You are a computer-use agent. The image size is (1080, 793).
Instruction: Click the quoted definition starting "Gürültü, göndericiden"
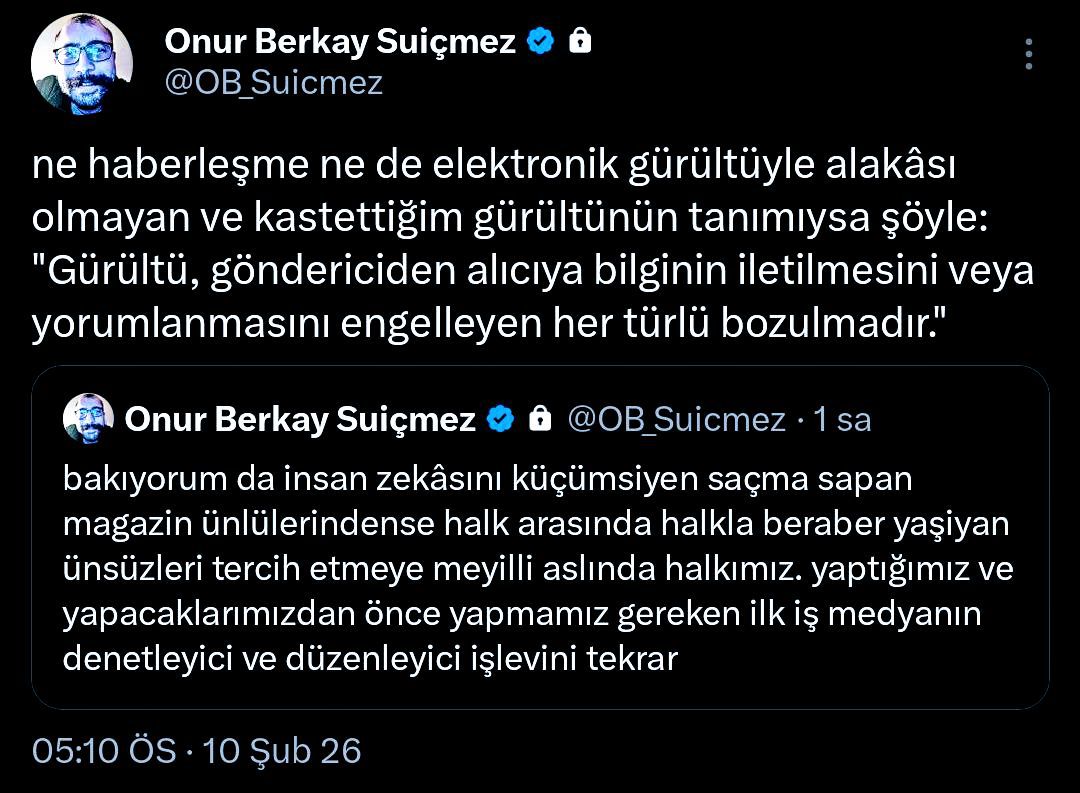[x=532, y=273]
